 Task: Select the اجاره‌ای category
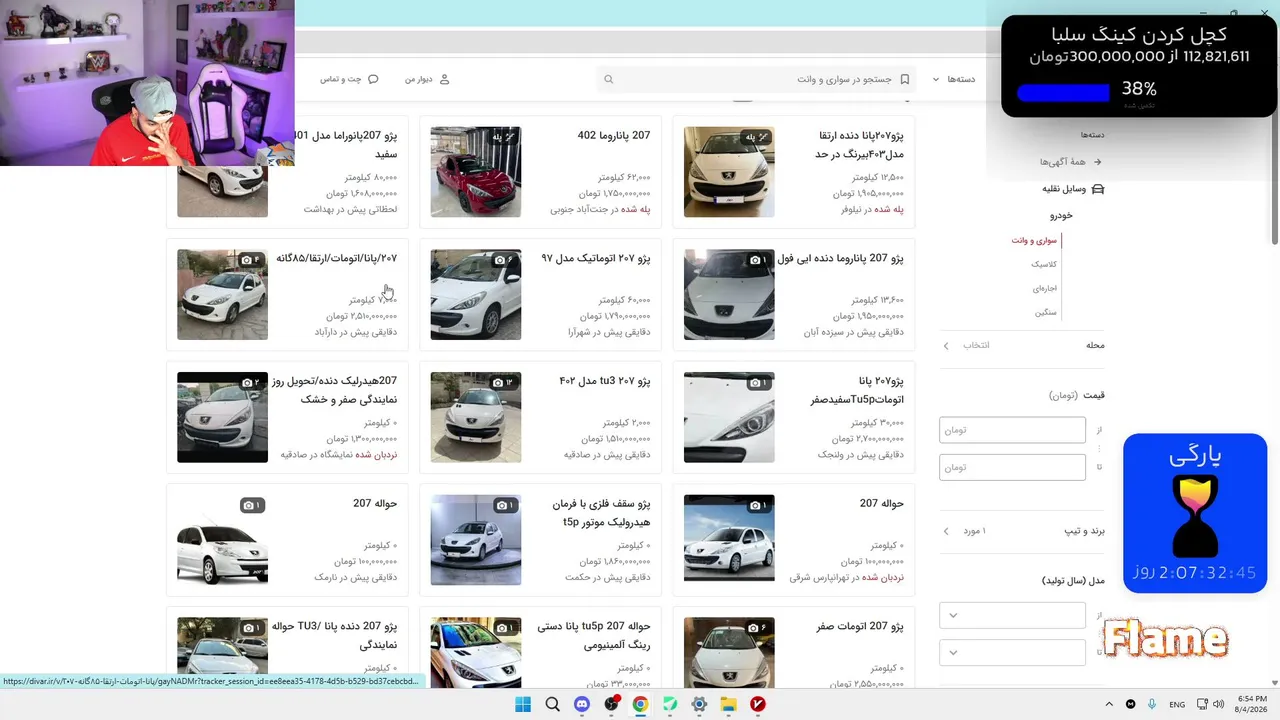[1045, 288]
